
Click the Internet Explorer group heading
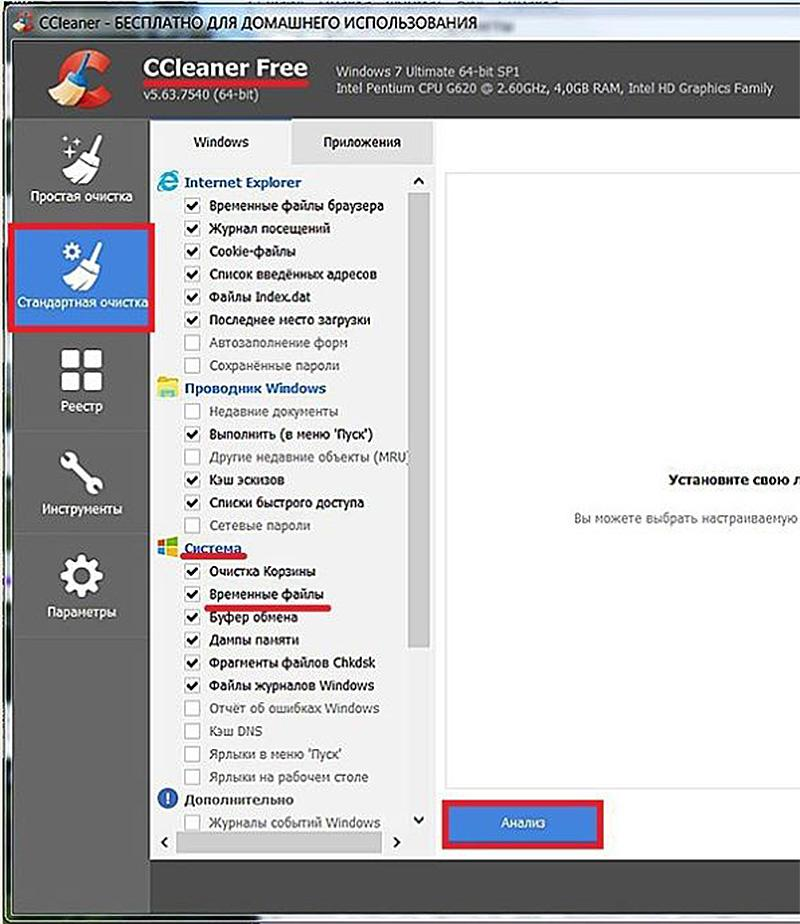[x=242, y=182]
